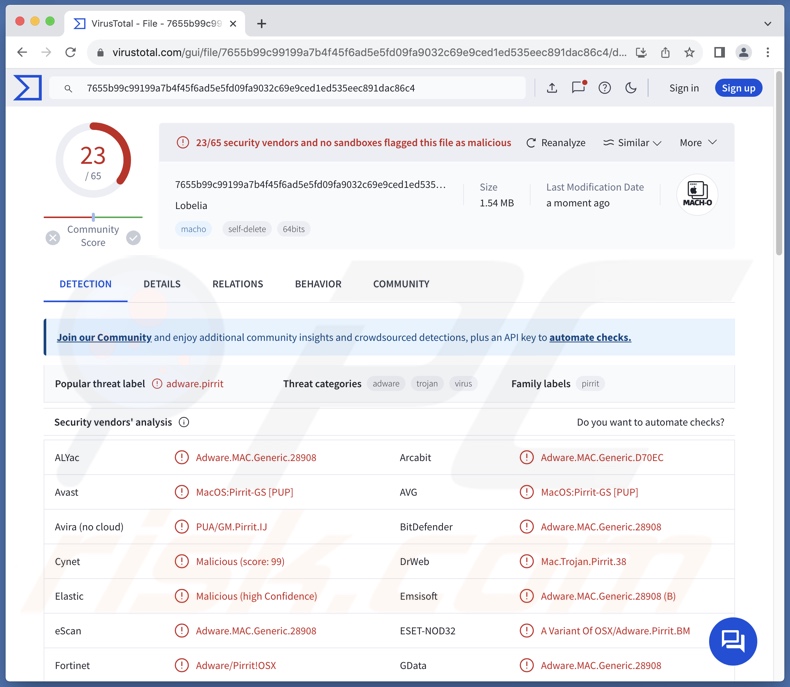790x687 pixels.
Task: Click the community score slider marker
Action: tap(93, 217)
